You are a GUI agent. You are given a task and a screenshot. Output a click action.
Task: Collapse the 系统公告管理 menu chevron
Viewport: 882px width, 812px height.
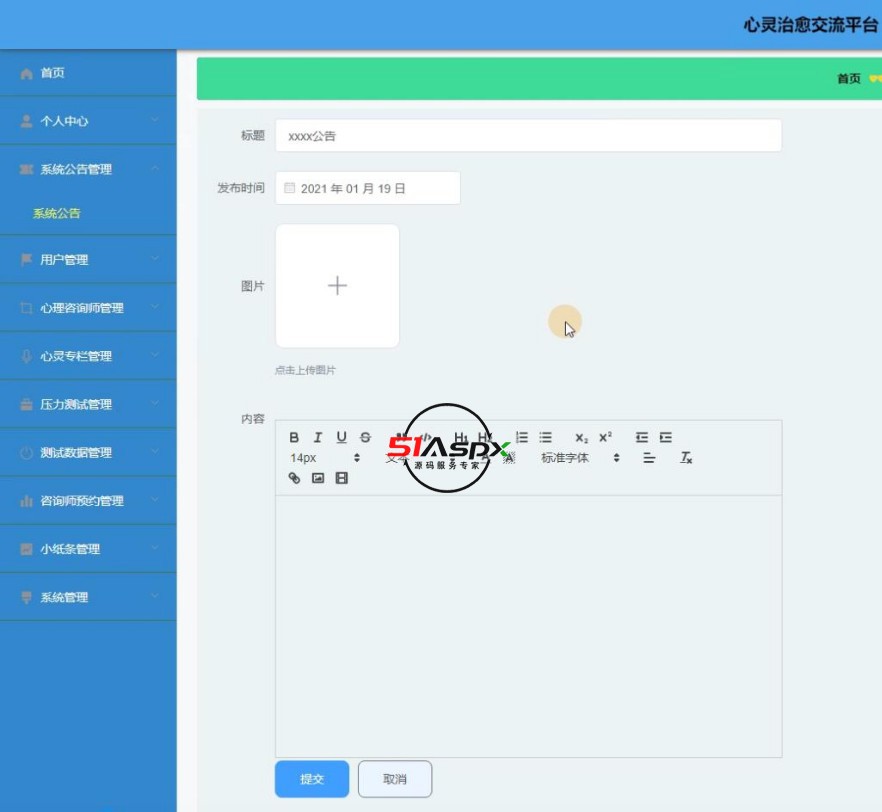coord(155,168)
